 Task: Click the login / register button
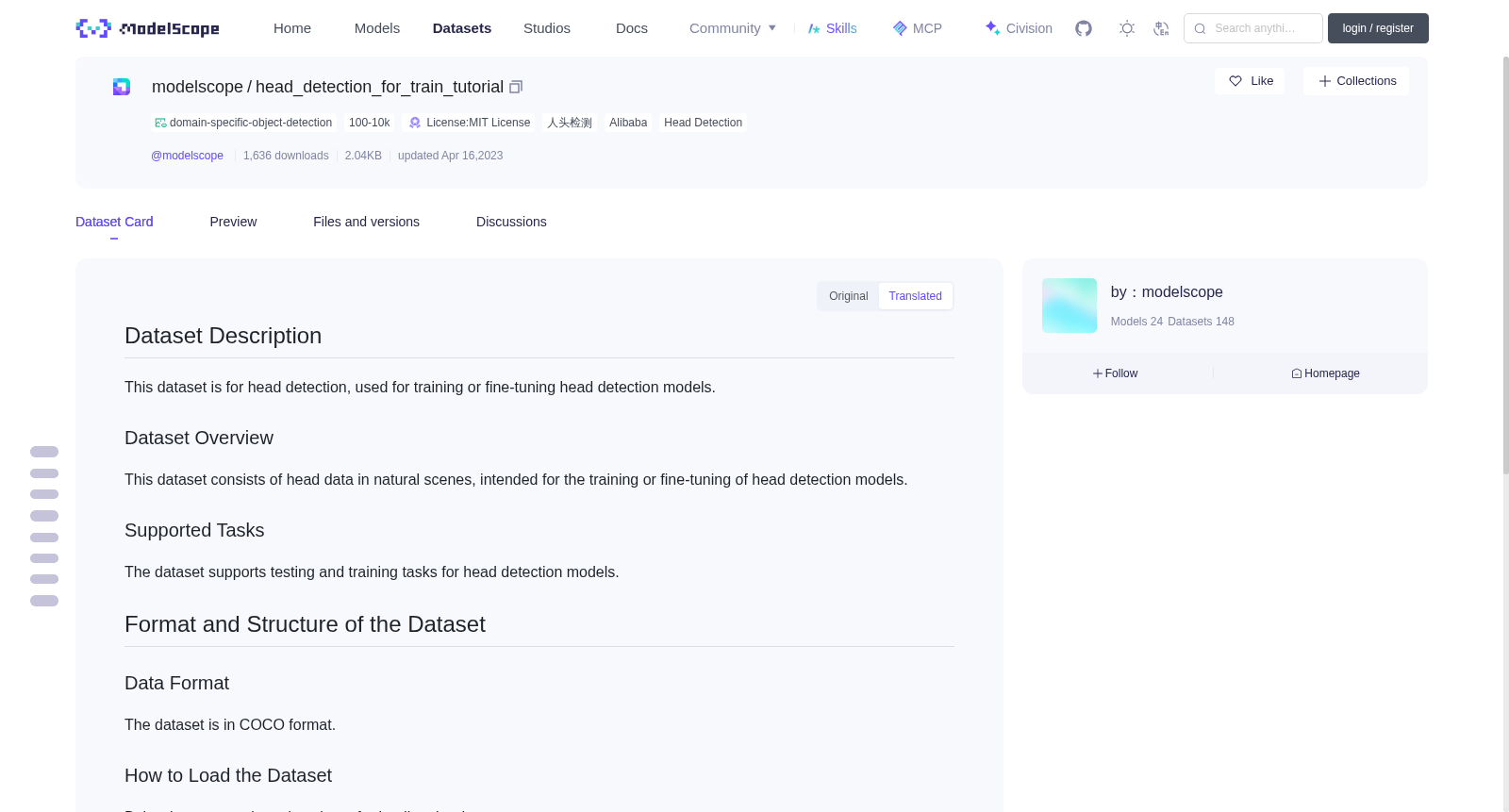click(x=1378, y=28)
